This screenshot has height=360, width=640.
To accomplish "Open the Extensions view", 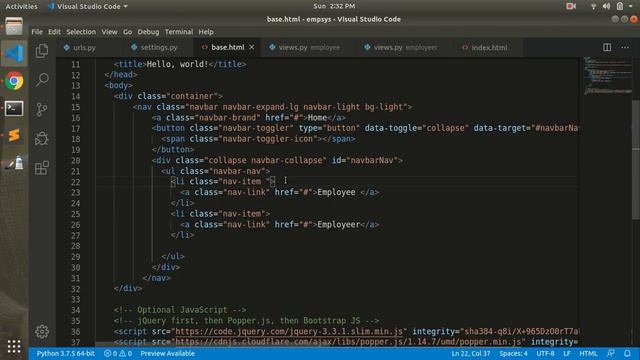I will (x=42, y=168).
